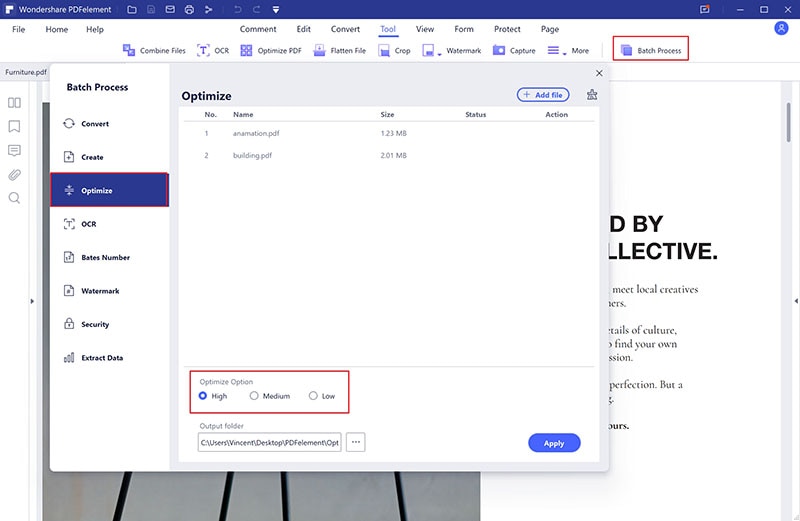Click the clear list icon beside Add file
800x521 pixels.
point(592,94)
